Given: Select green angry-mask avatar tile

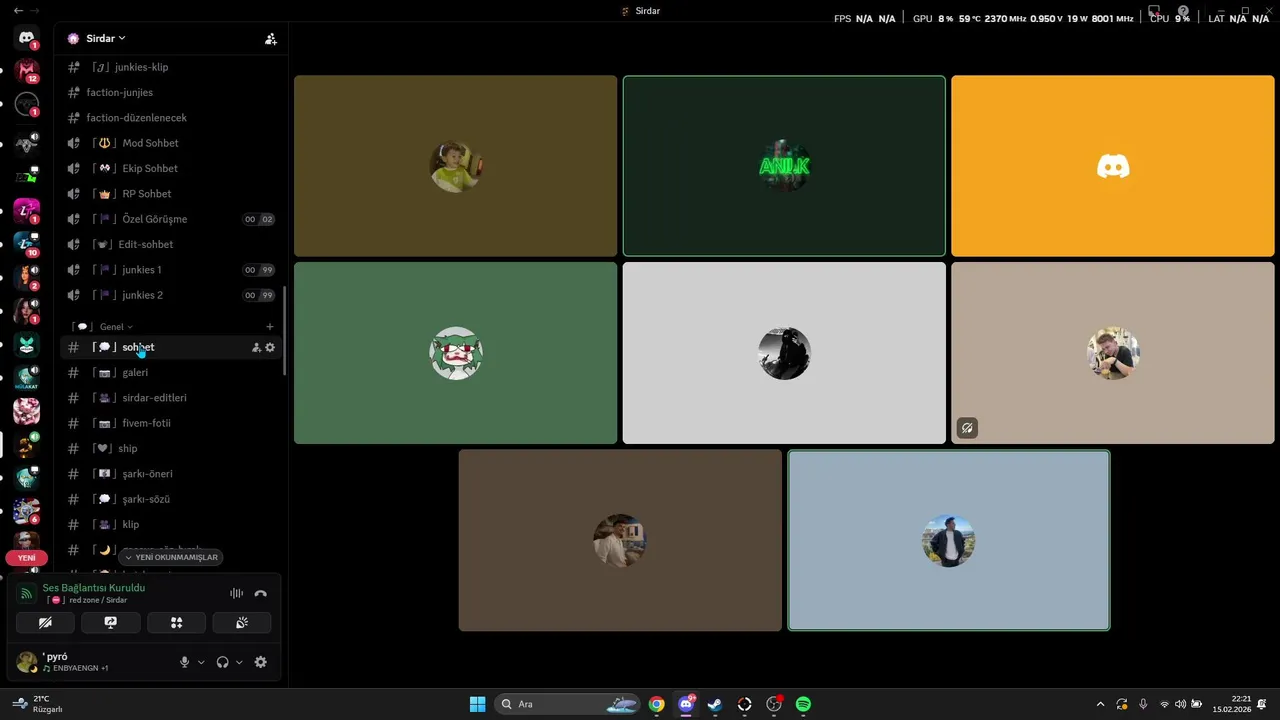Looking at the screenshot, I should click(x=455, y=353).
